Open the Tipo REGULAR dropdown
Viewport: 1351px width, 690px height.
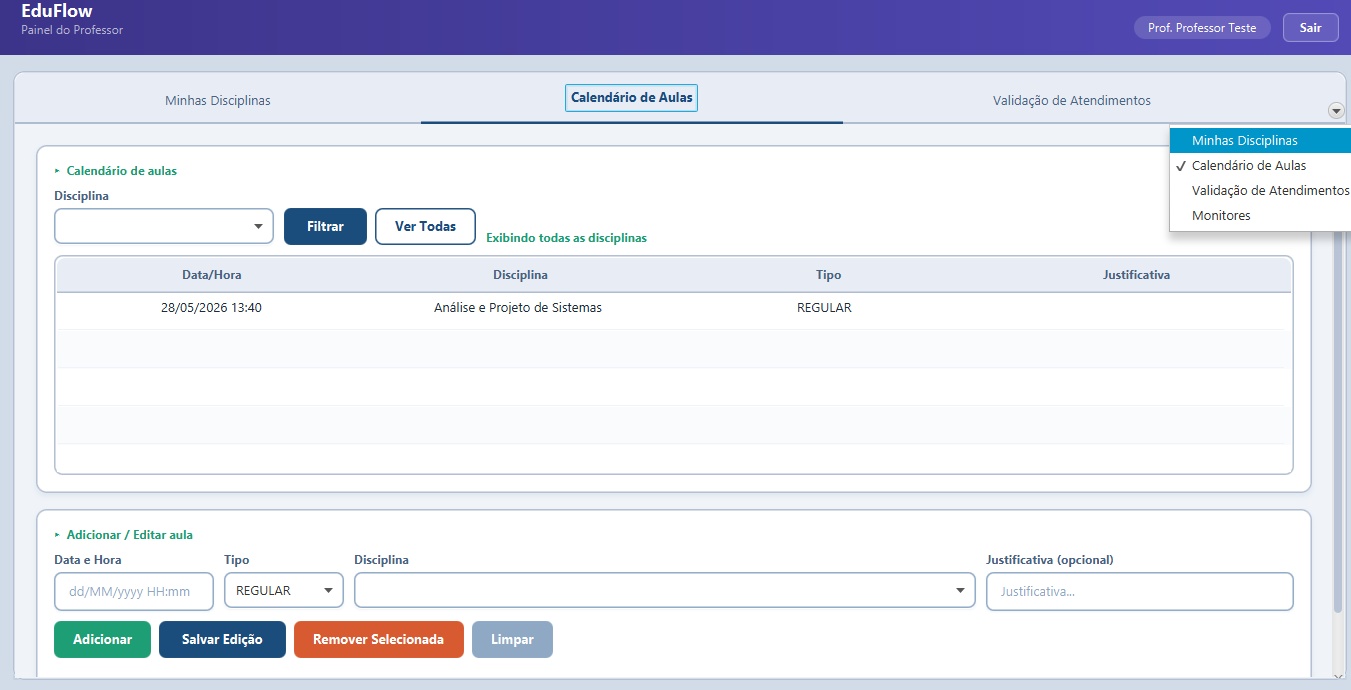click(284, 591)
